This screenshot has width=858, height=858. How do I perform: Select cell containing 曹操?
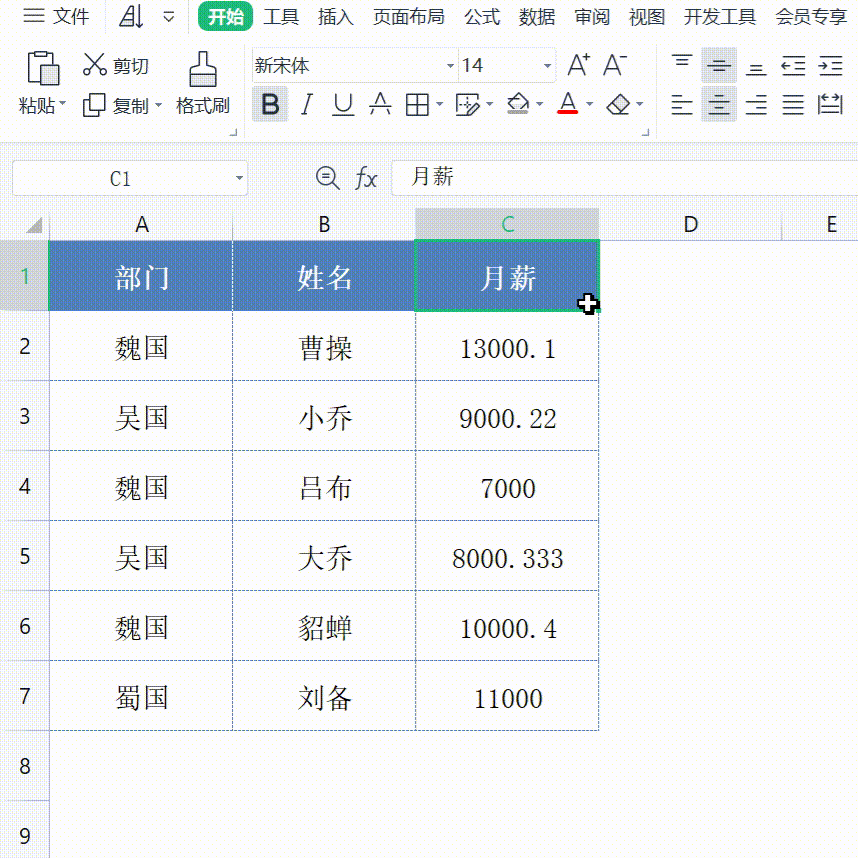[324, 346]
